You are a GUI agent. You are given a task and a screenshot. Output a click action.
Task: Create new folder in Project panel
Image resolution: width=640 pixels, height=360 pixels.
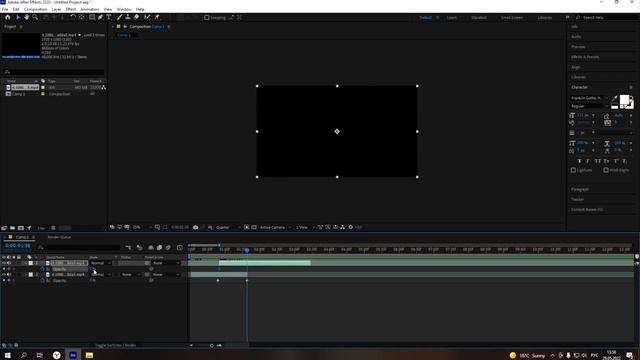coord(13,228)
